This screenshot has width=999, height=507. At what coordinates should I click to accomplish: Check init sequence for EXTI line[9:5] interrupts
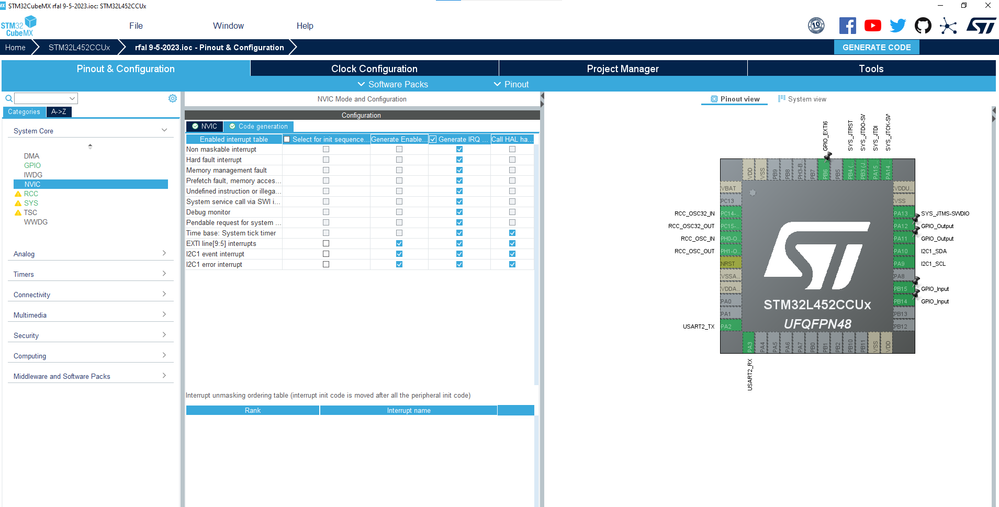(x=326, y=244)
